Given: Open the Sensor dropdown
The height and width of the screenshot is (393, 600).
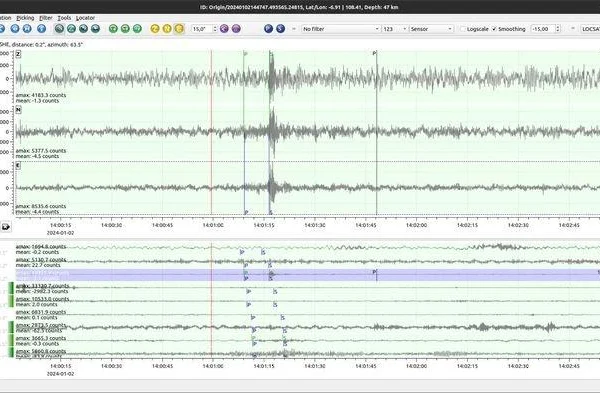Looking at the screenshot, I should coord(431,29).
